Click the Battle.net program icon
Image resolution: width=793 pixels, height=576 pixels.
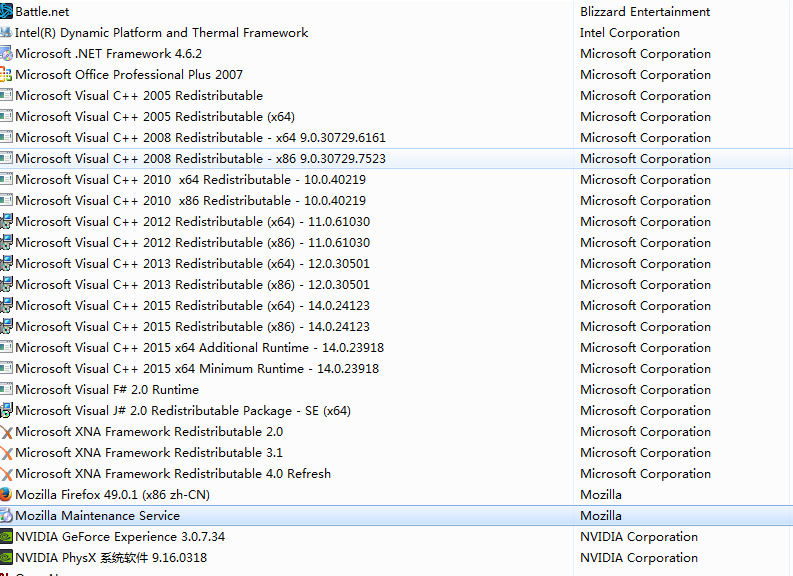pyautogui.click(x=6, y=11)
